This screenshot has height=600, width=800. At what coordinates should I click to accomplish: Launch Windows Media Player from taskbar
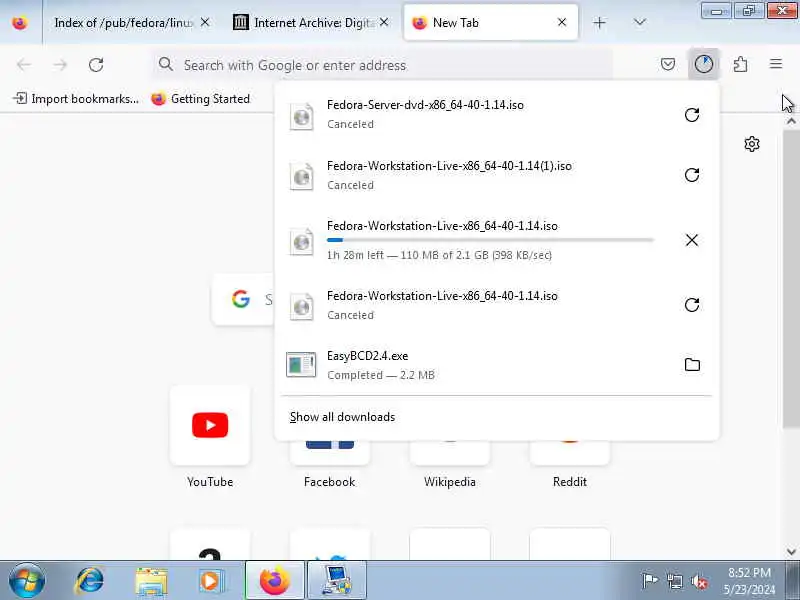click(x=210, y=581)
